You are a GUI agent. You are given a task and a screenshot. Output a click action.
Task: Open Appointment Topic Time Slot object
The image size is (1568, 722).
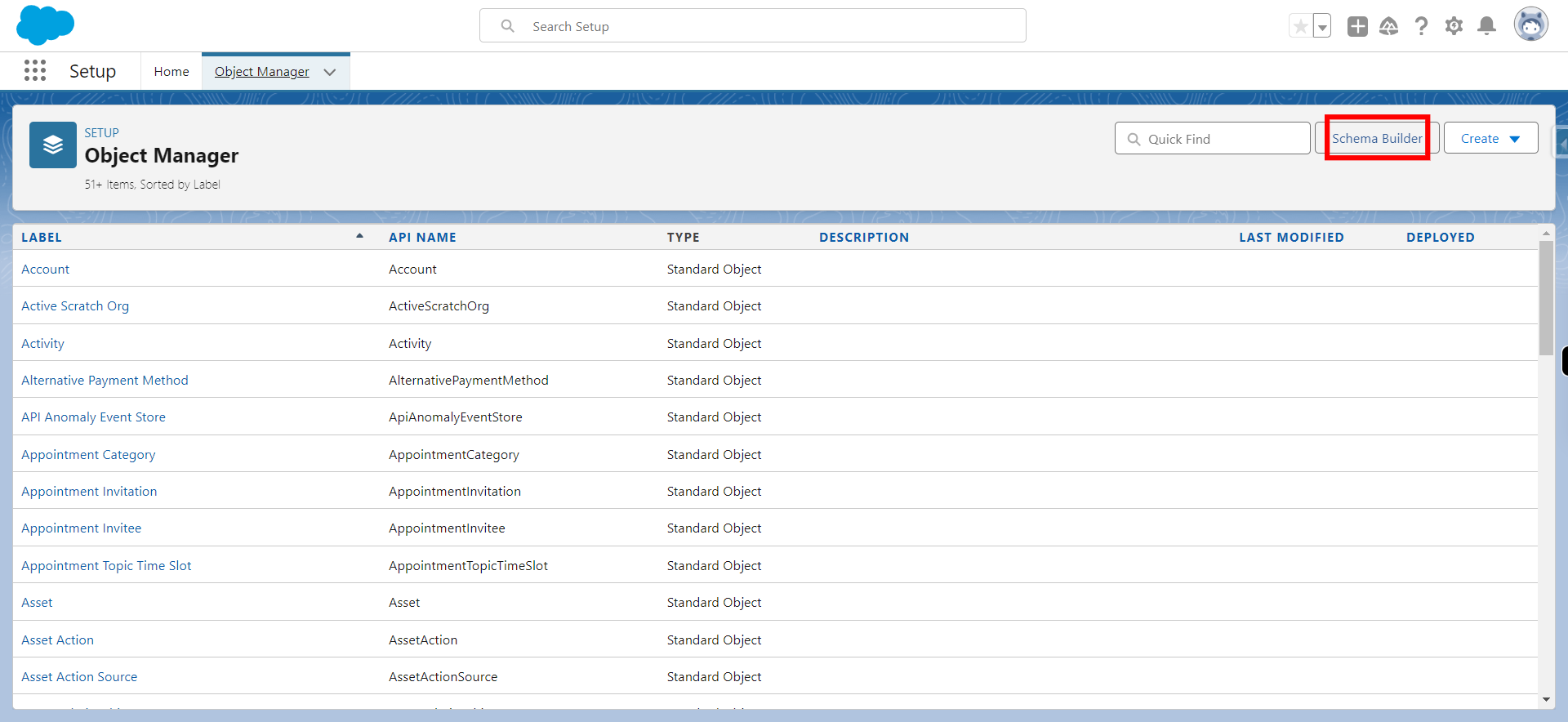point(106,566)
